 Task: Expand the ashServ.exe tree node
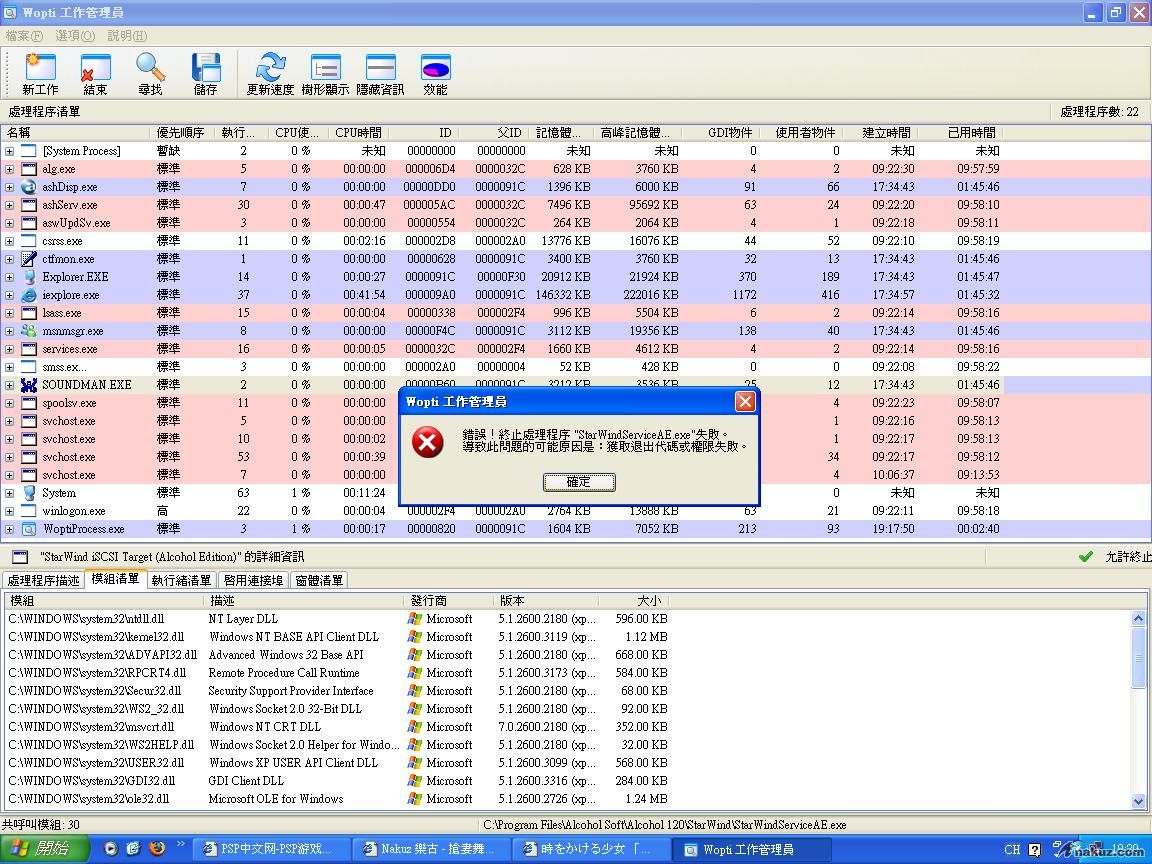[9, 205]
